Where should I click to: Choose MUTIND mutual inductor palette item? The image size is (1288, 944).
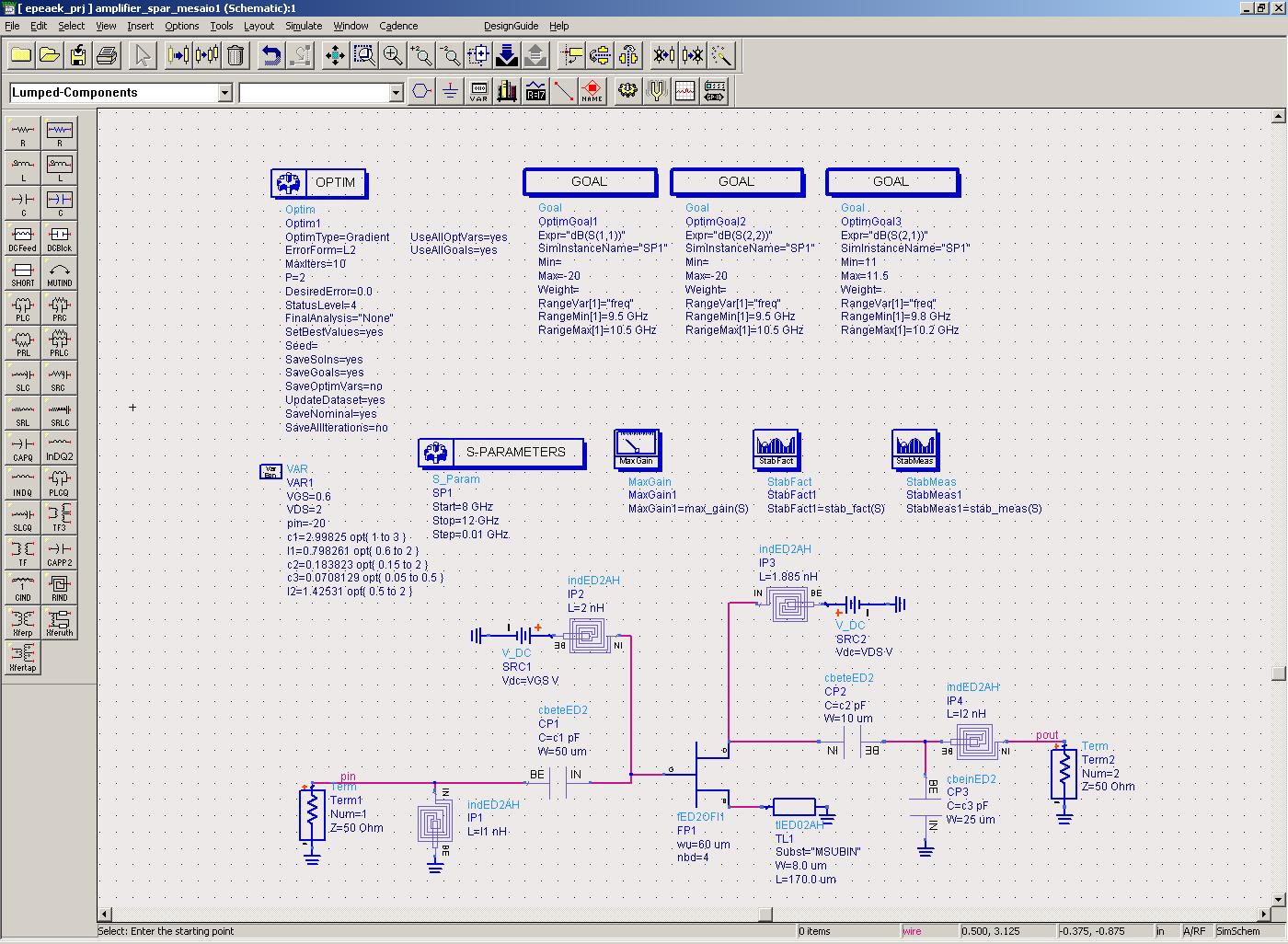tap(60, 272)
